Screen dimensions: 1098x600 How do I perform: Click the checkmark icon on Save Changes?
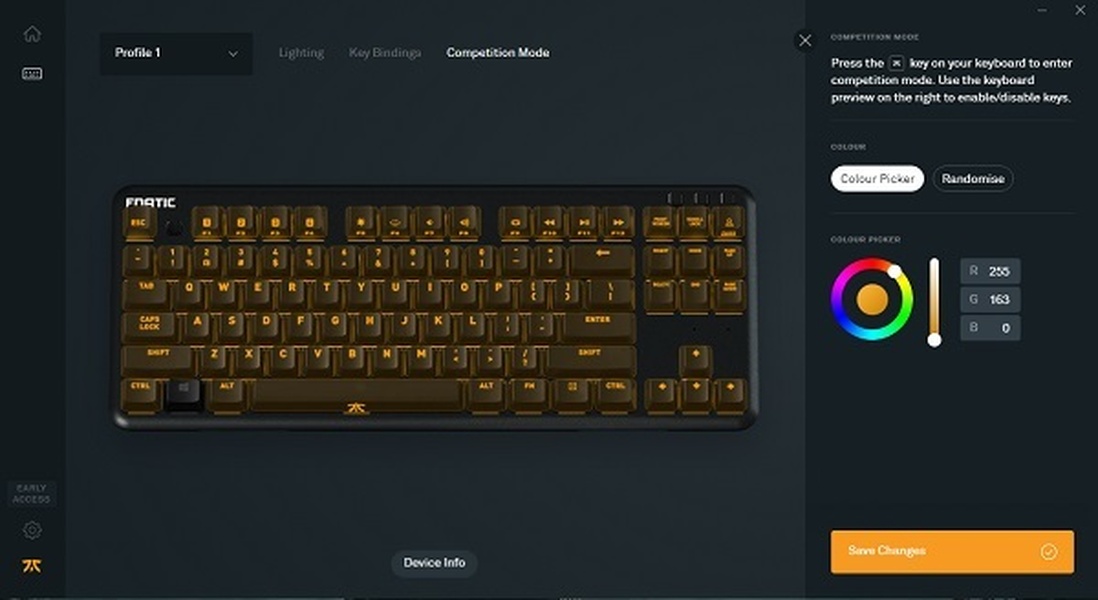click(x=1048, y=552)
